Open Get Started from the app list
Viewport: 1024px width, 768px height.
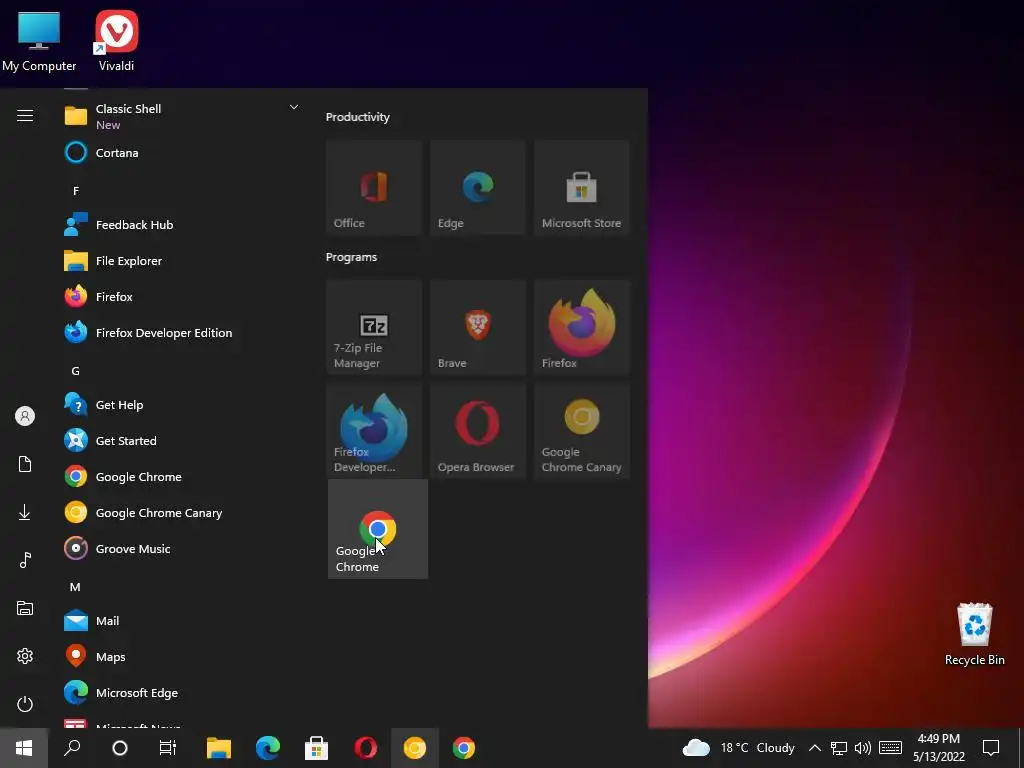[182, 441]
